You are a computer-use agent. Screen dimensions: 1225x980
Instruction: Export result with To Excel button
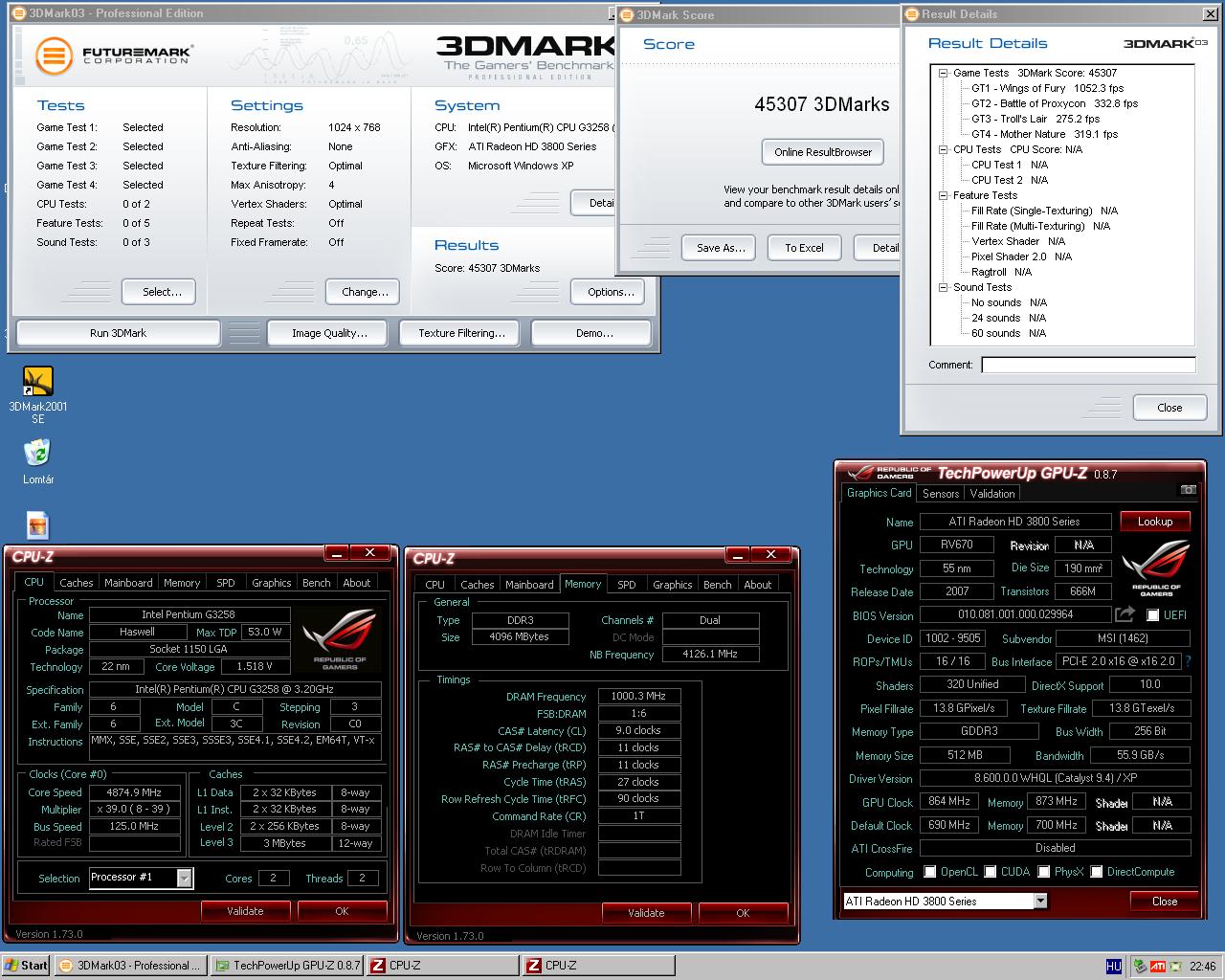(804, 248)
